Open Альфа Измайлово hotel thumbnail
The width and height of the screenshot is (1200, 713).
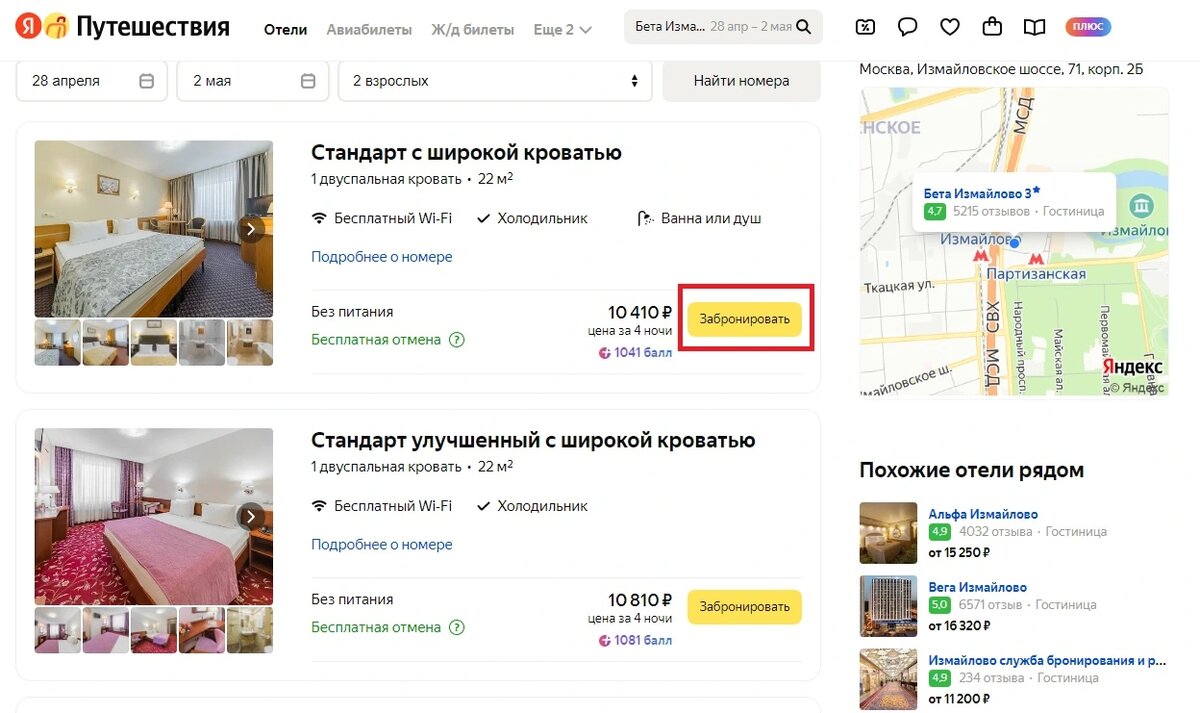[x=888, y=533]
